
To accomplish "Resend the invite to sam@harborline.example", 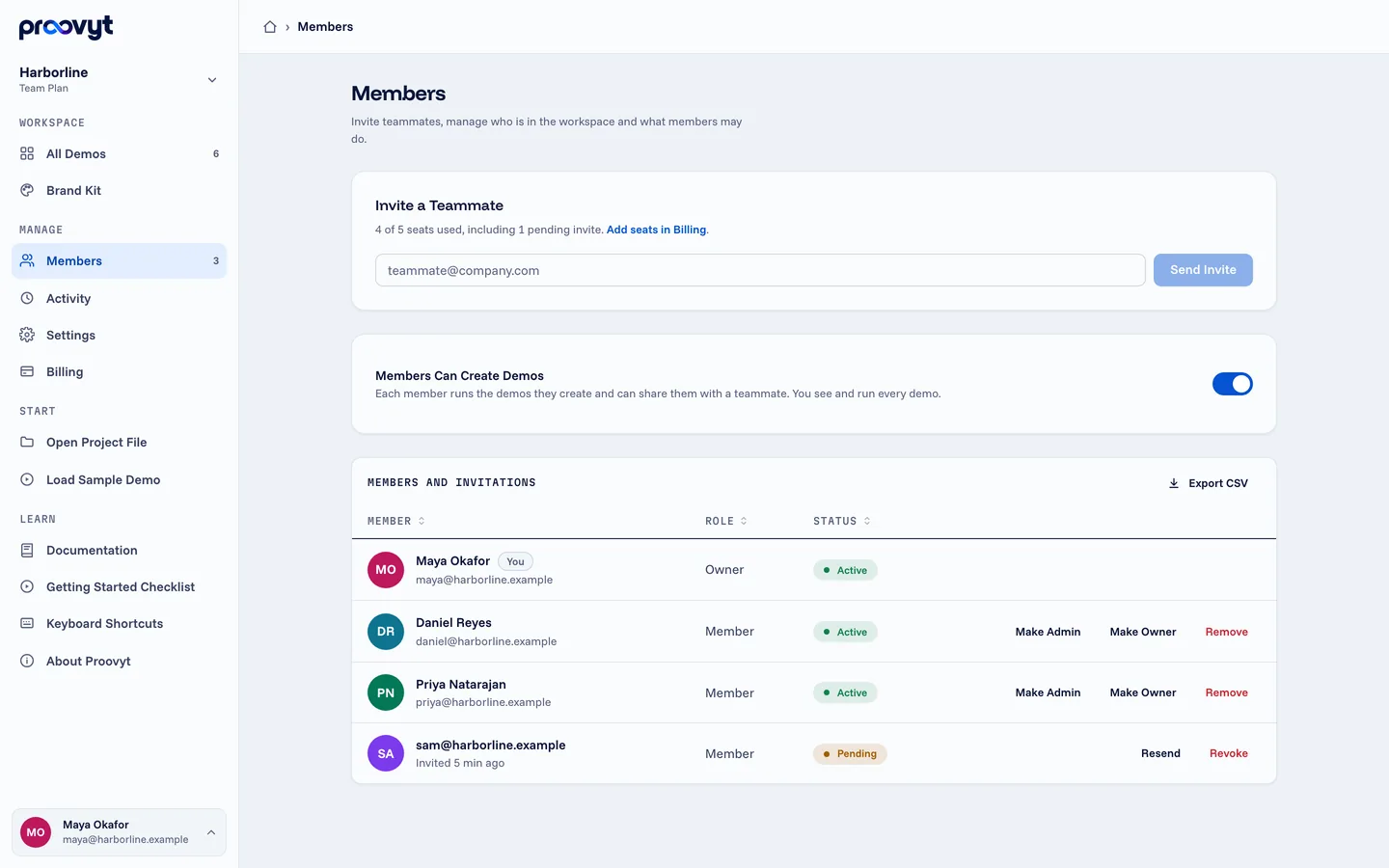I will click(x=1160, y=753).
